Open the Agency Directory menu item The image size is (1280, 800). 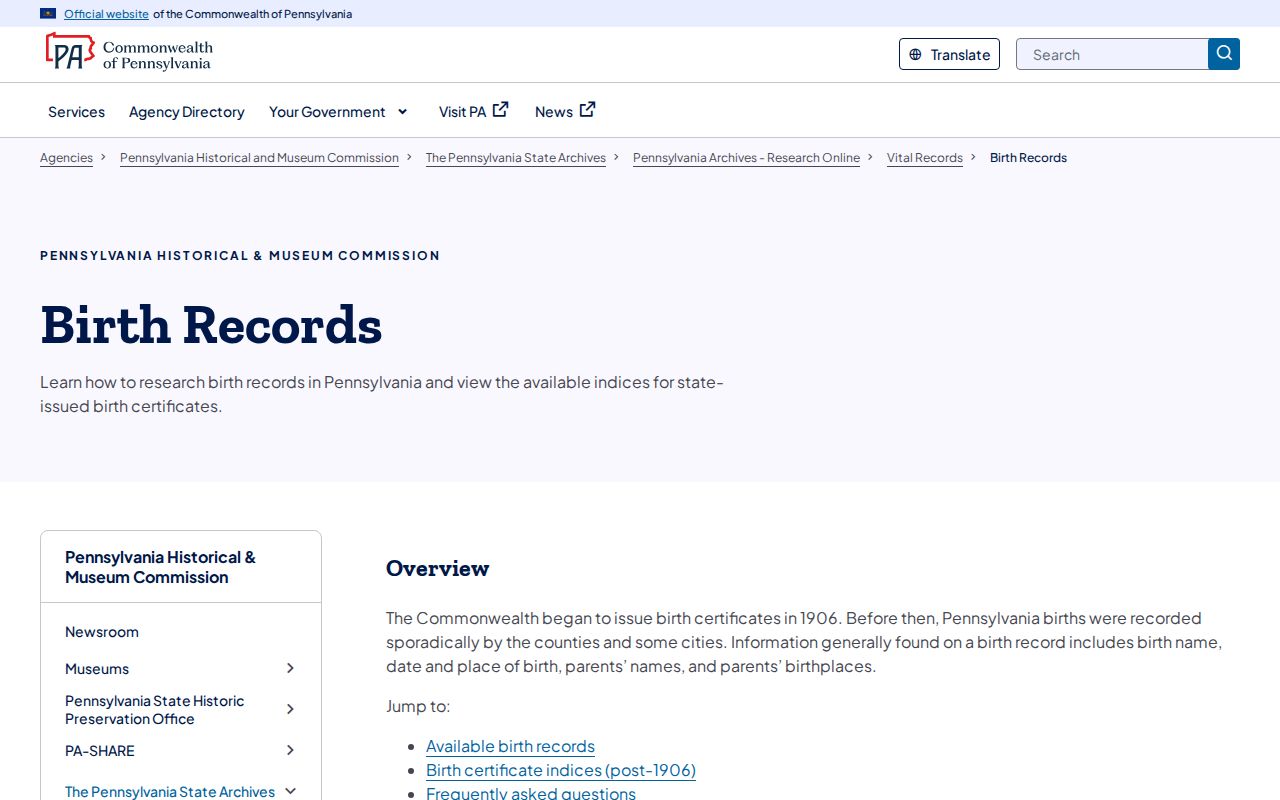[x=187, y=112]
